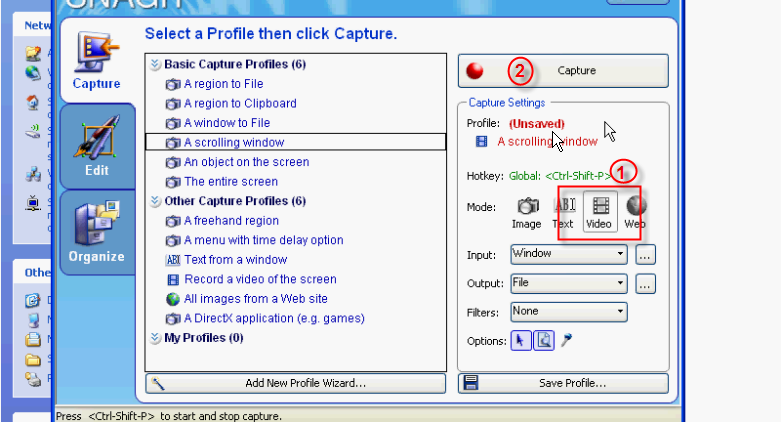Collapse Basic Capture Profiles group
The image size is (781, 422).
pos(155,64)
